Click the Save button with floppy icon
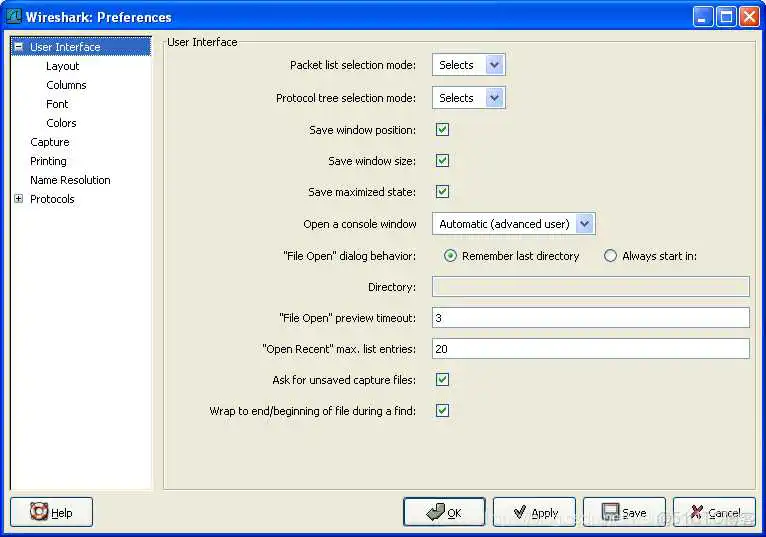The width and height of the screenshot is (766, 537). 624,512
